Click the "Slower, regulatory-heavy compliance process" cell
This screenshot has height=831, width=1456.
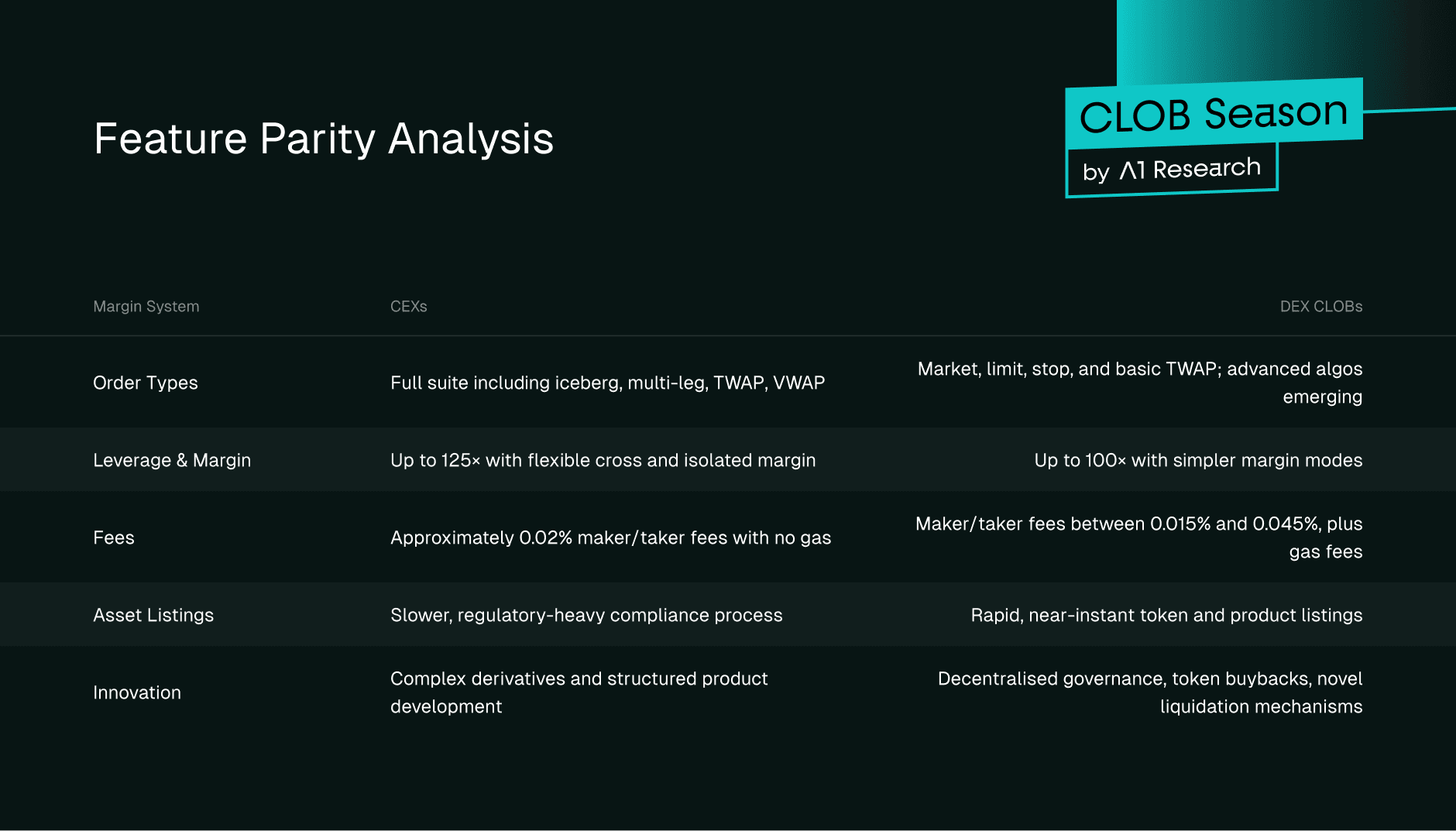586,615
